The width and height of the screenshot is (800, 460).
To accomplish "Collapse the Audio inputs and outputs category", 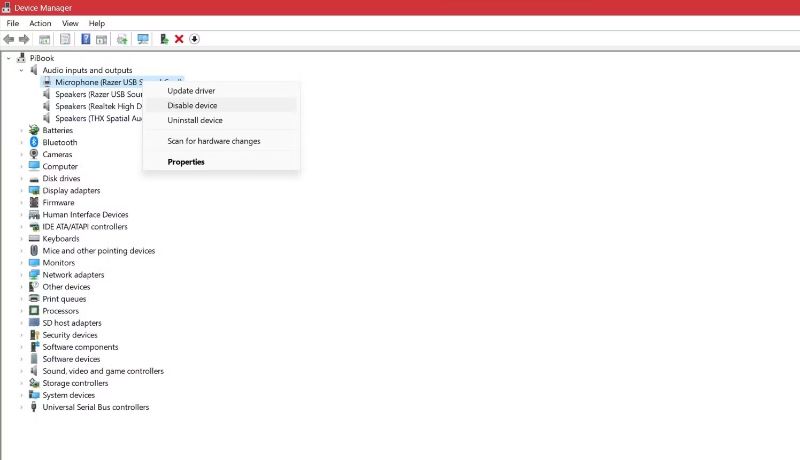I will (21, 70).
